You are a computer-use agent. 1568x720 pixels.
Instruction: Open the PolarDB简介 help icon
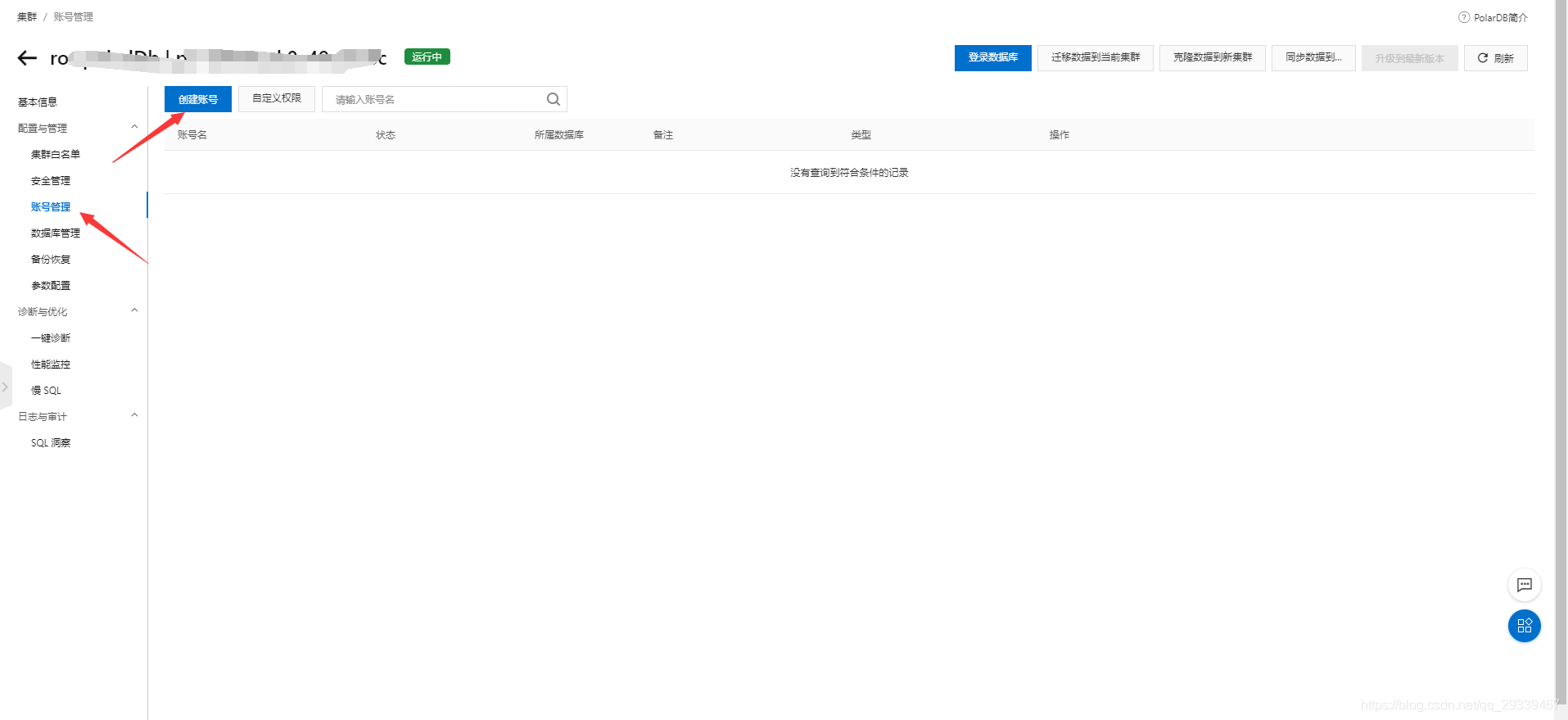pyautogui.click(x=1464, y=17)
